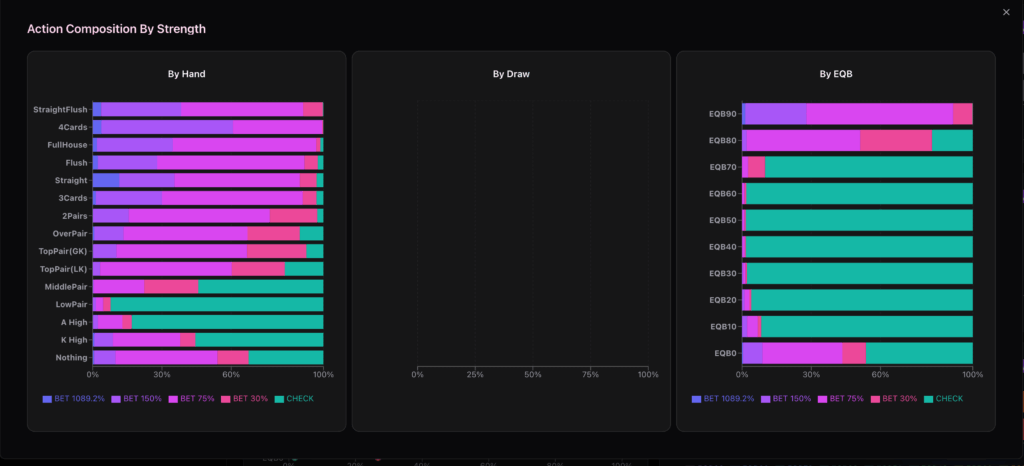Click purple BET 150% segment of 4Cards bar
The height and width of the screenshot is (466, 1024).
pyautogui.click(x=167, y=127)
